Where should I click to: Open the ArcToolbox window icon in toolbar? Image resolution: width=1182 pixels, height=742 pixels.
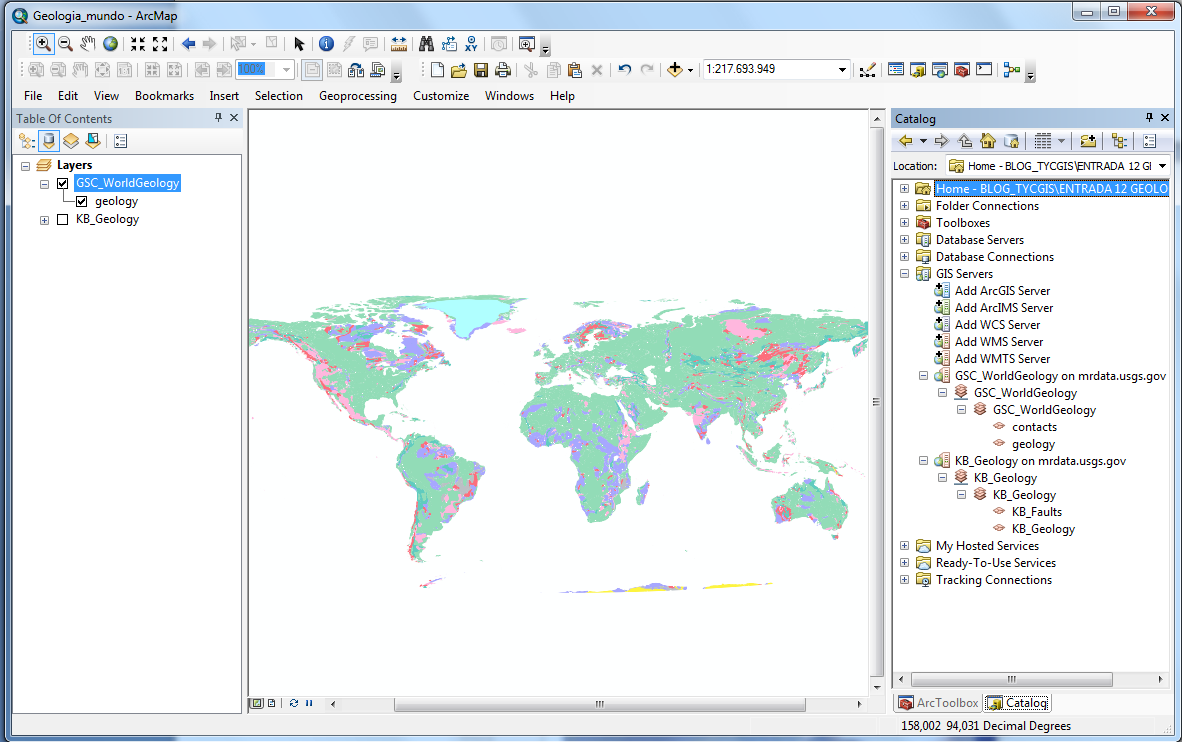[x=962, y=70]
